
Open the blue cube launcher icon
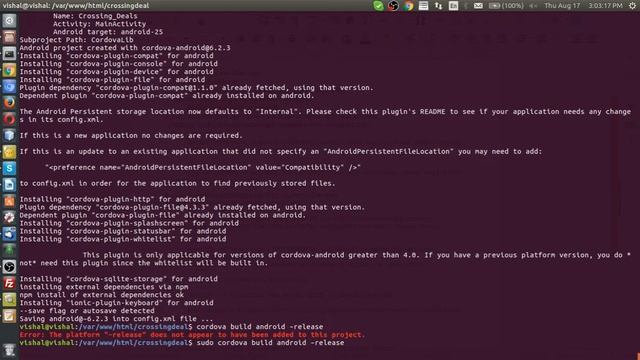click(x=9, y=136)
